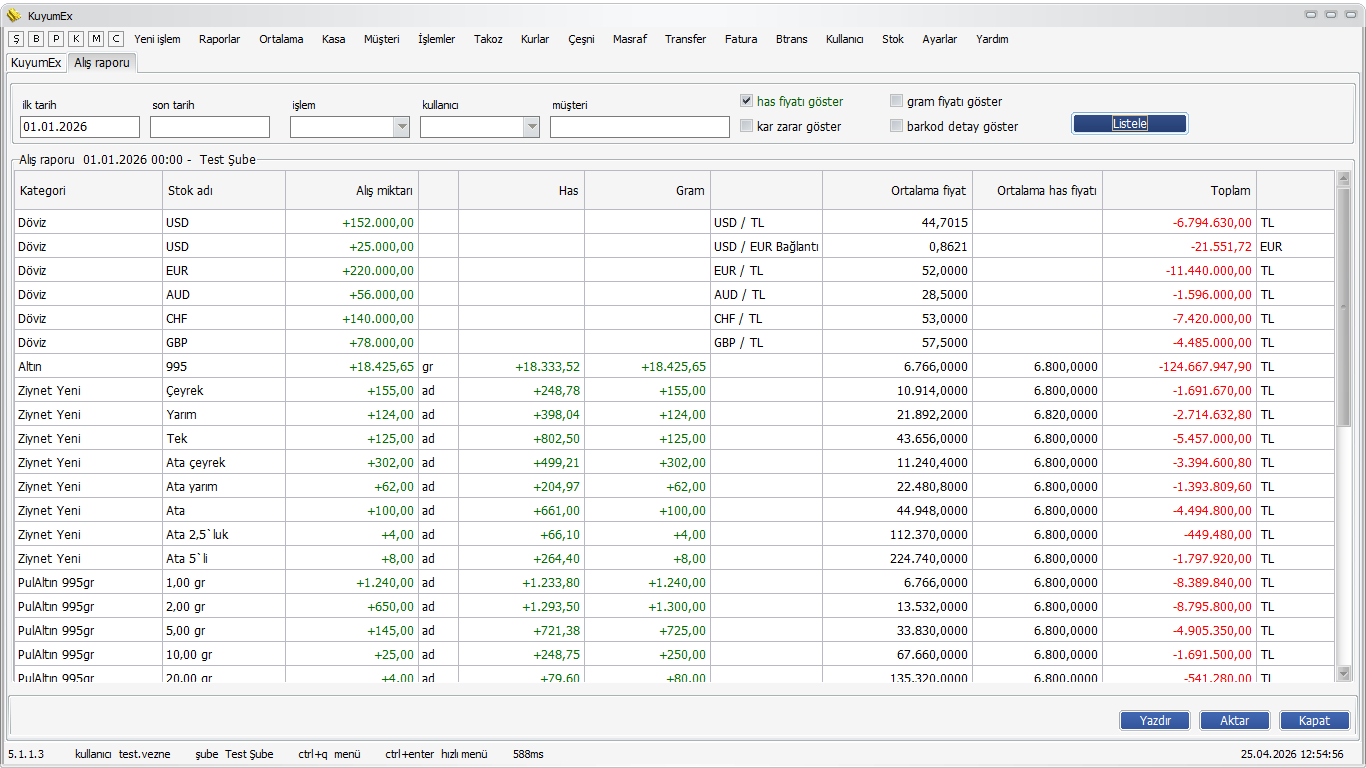
Task: Select the P shortcut icon button
Action: [56, 39]
